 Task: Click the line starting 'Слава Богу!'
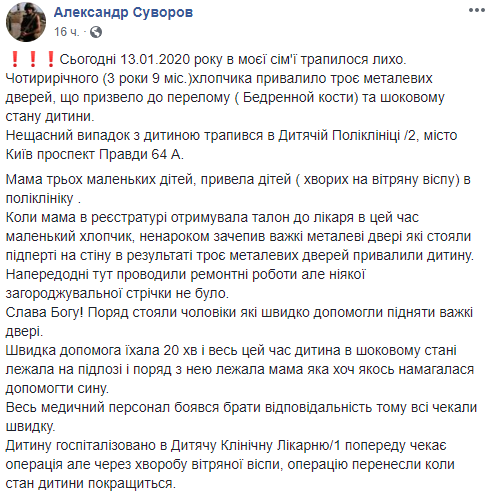coord(239,313)
